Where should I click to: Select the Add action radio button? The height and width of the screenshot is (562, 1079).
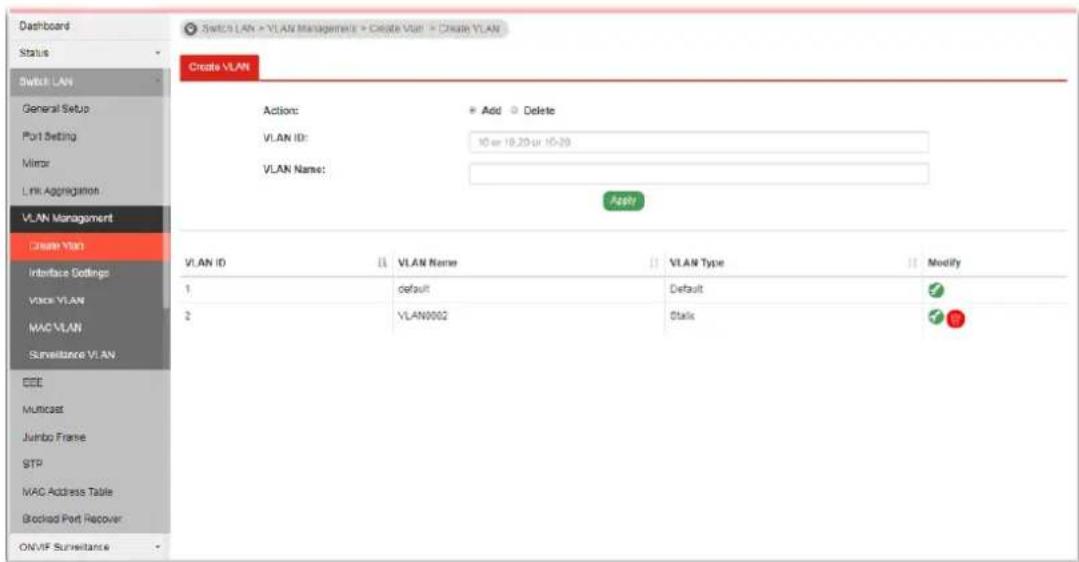coord(473,110)
